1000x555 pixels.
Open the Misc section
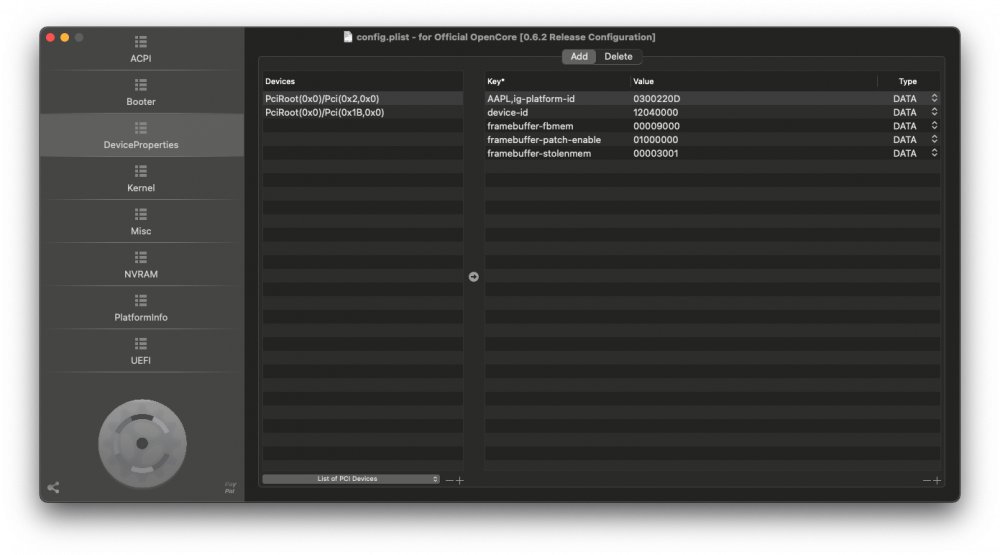(x=141, y=221)
